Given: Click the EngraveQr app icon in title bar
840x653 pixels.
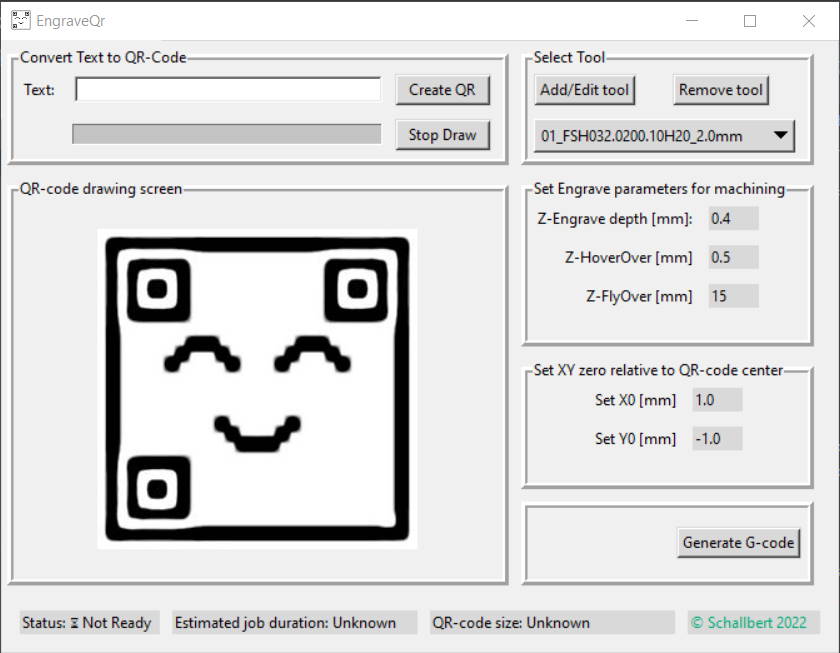Looking at the screenshot, I should click(x=20, y=21).
